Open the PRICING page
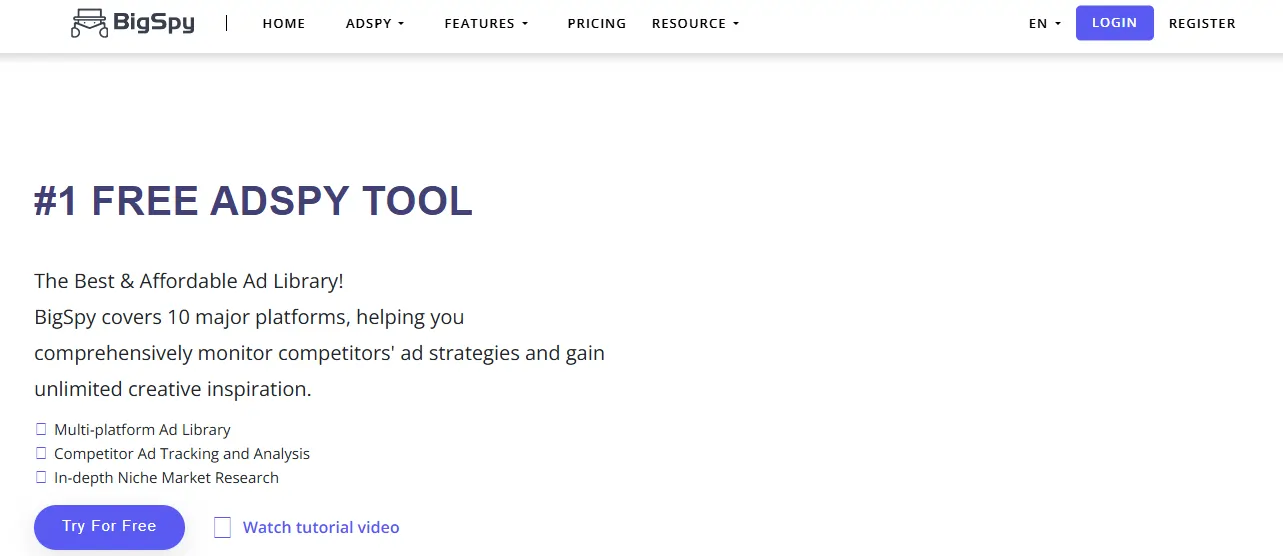Viewport: 1283px width, 556px height. point(596,23)
